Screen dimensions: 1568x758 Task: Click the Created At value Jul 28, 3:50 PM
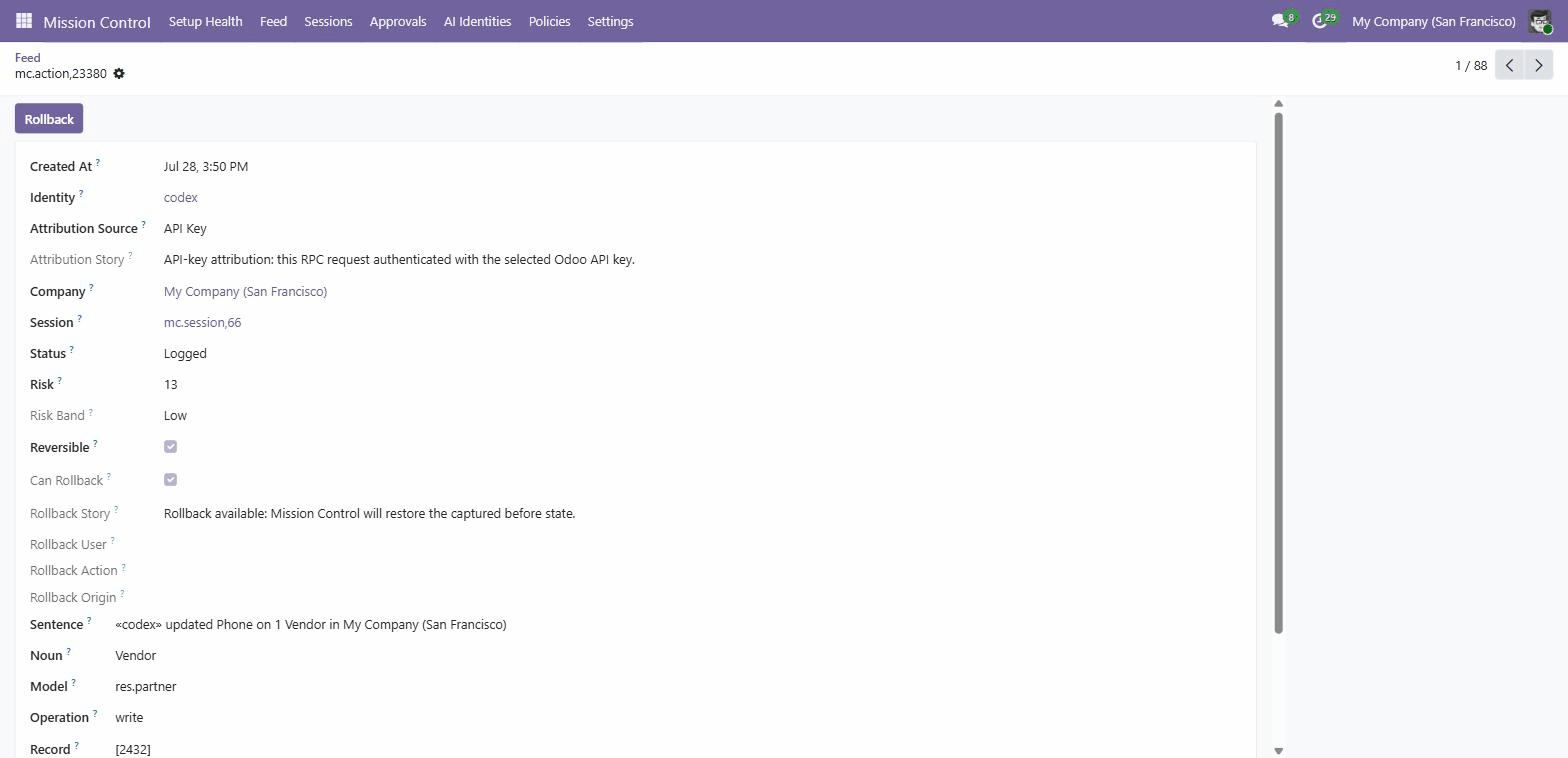(206, 166)
